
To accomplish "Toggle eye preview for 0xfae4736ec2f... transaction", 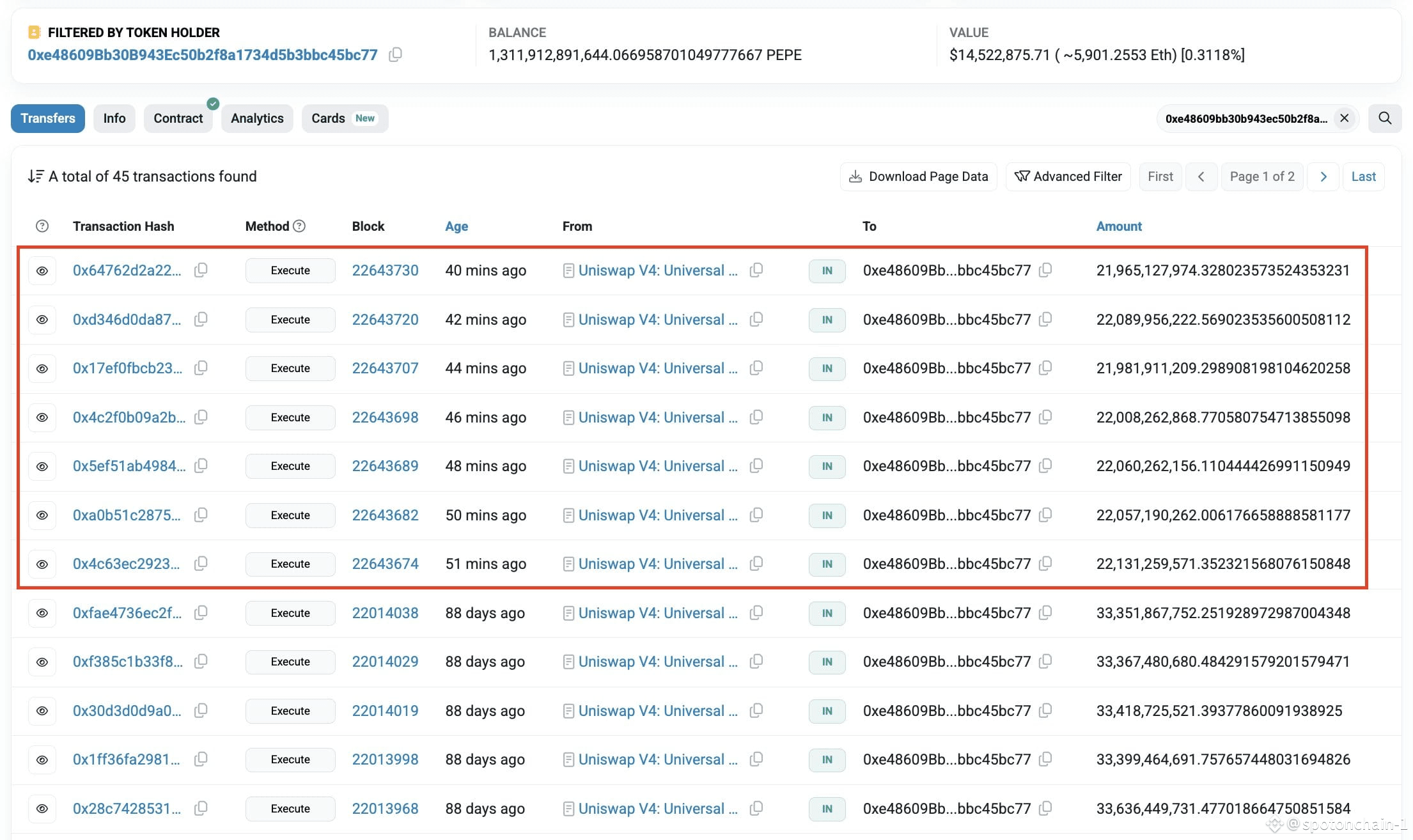I will point(42,613).
